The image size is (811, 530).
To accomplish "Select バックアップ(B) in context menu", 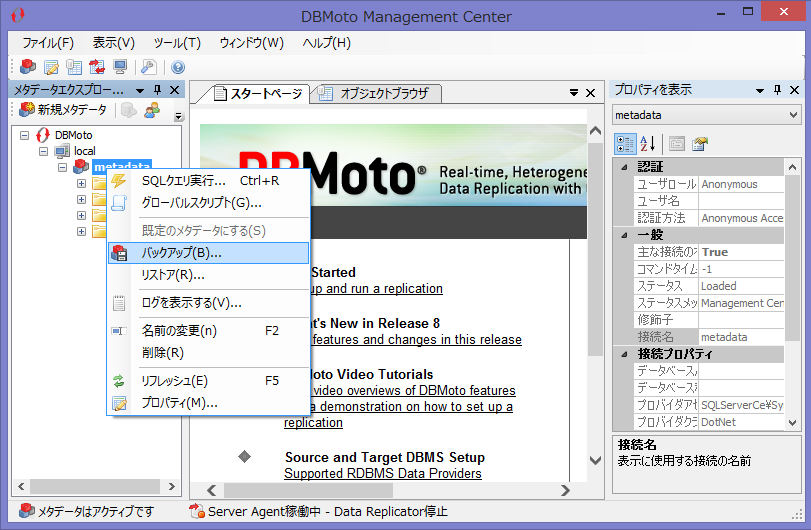I will [208, 253].
